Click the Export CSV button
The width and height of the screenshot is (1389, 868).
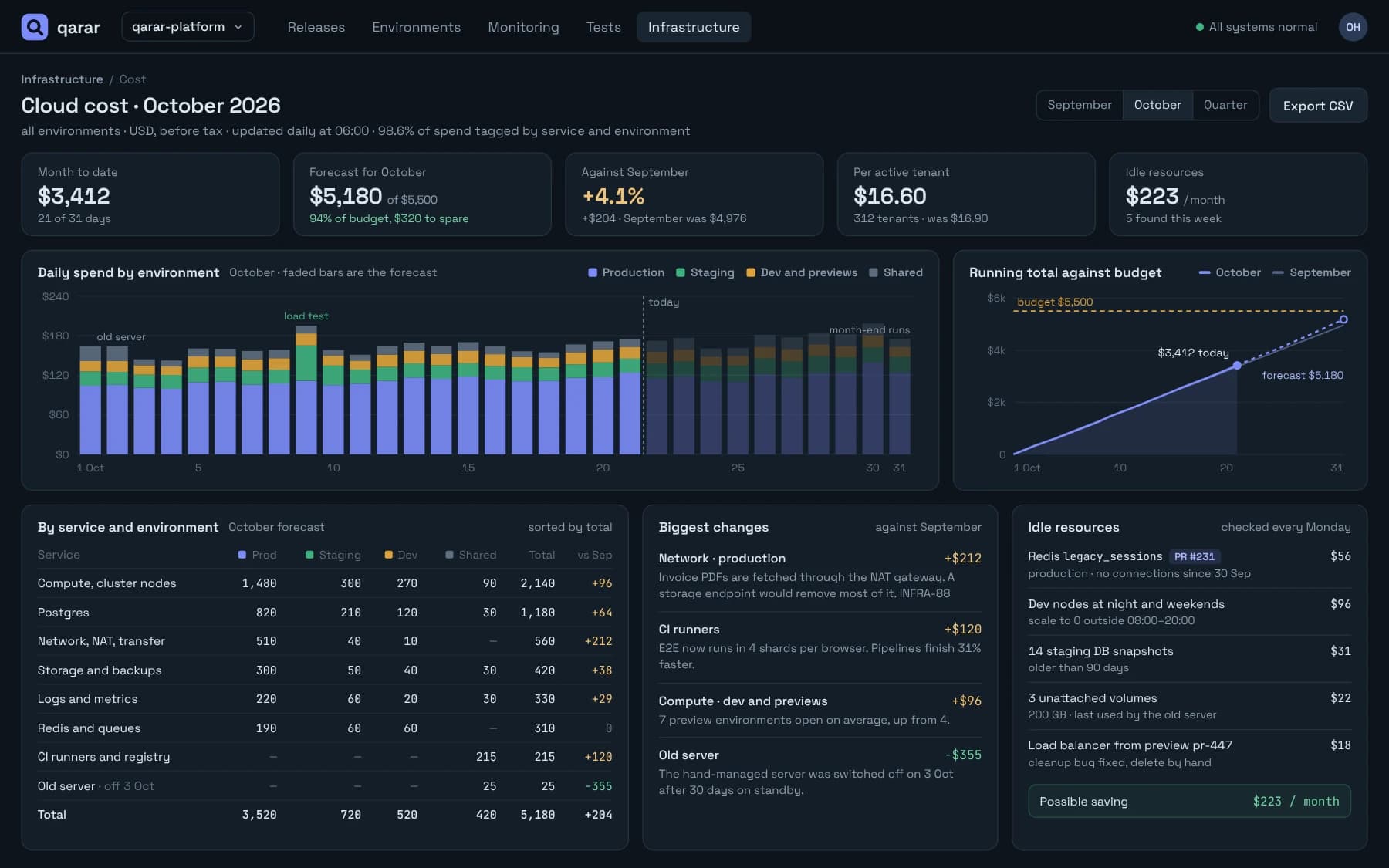[x=1317, y=106]
